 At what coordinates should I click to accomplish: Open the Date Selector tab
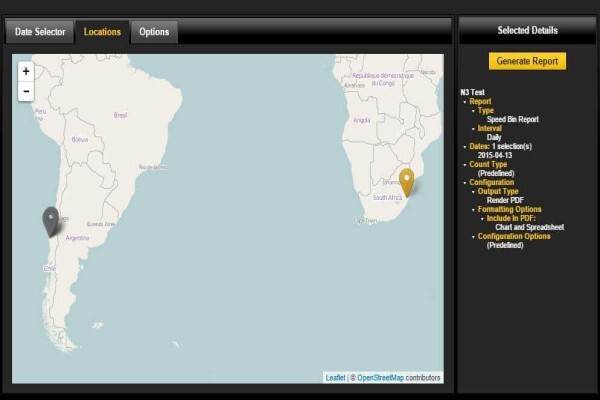[x=40, y=32]
